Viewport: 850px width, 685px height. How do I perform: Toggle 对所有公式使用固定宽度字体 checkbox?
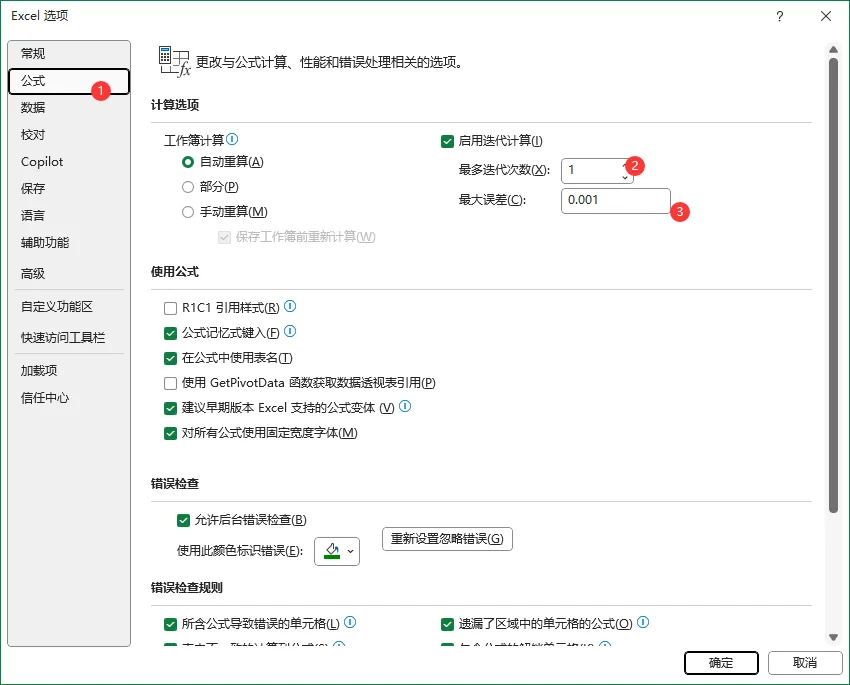(x=170, y=433)
